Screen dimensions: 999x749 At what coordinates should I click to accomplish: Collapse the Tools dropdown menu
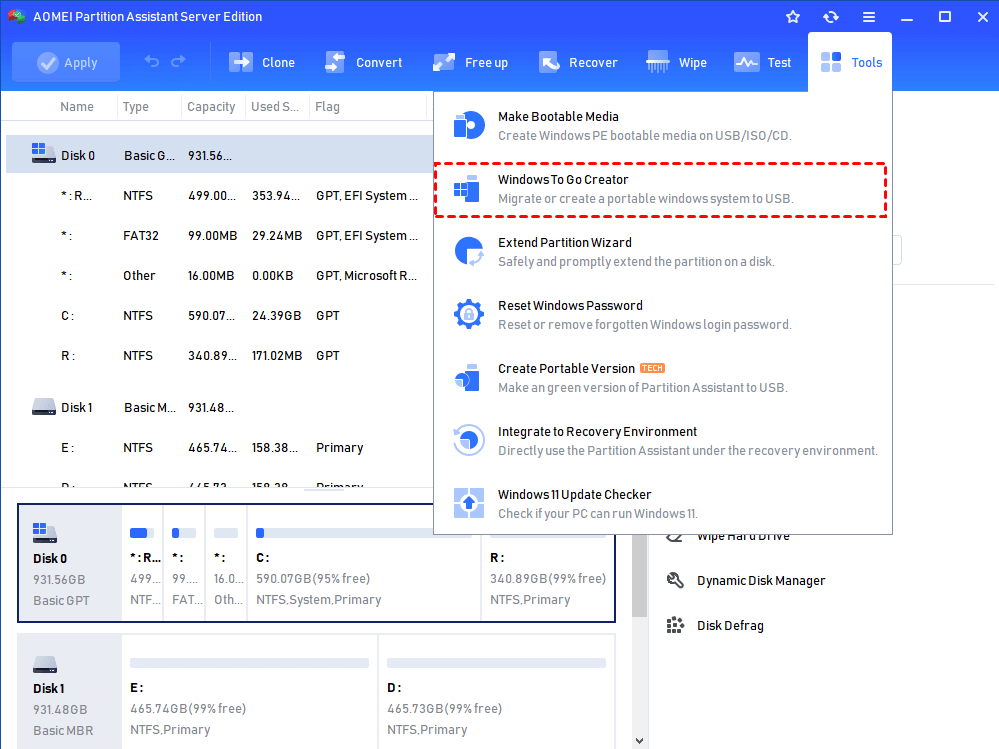click(x=851, y=62)
